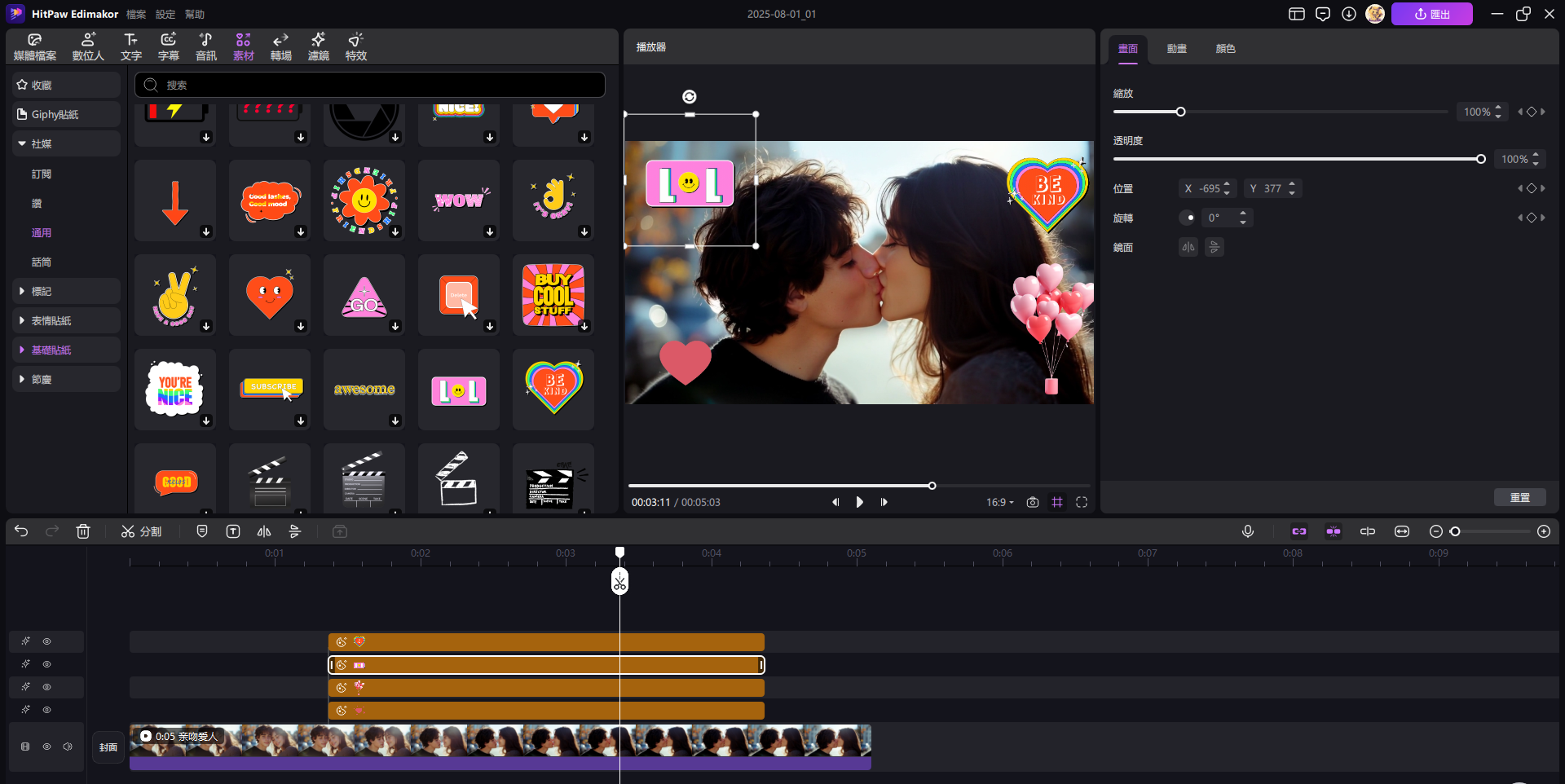Select the BUY COOL STUFF sticker
The height and width of the screenshot is (784, 1565).
click(553, 294)
